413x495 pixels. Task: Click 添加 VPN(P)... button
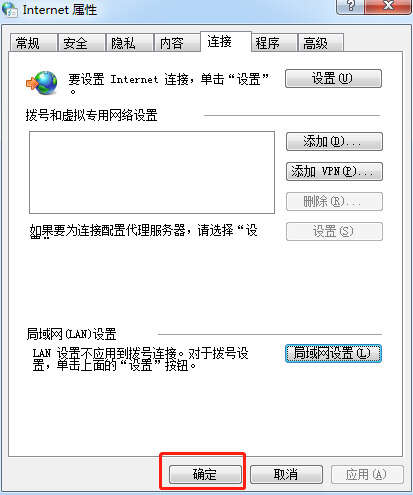pos(334,172)
